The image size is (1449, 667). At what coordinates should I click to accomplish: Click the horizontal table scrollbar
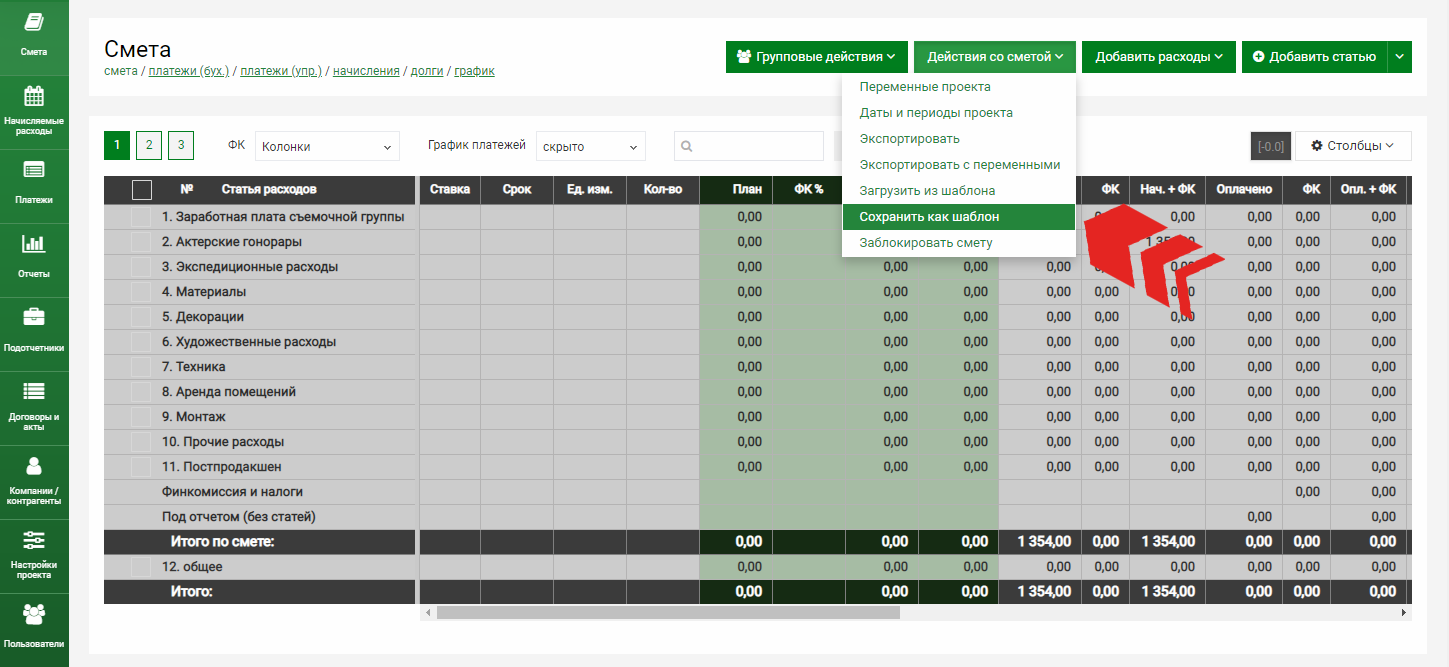pos(668,612)
